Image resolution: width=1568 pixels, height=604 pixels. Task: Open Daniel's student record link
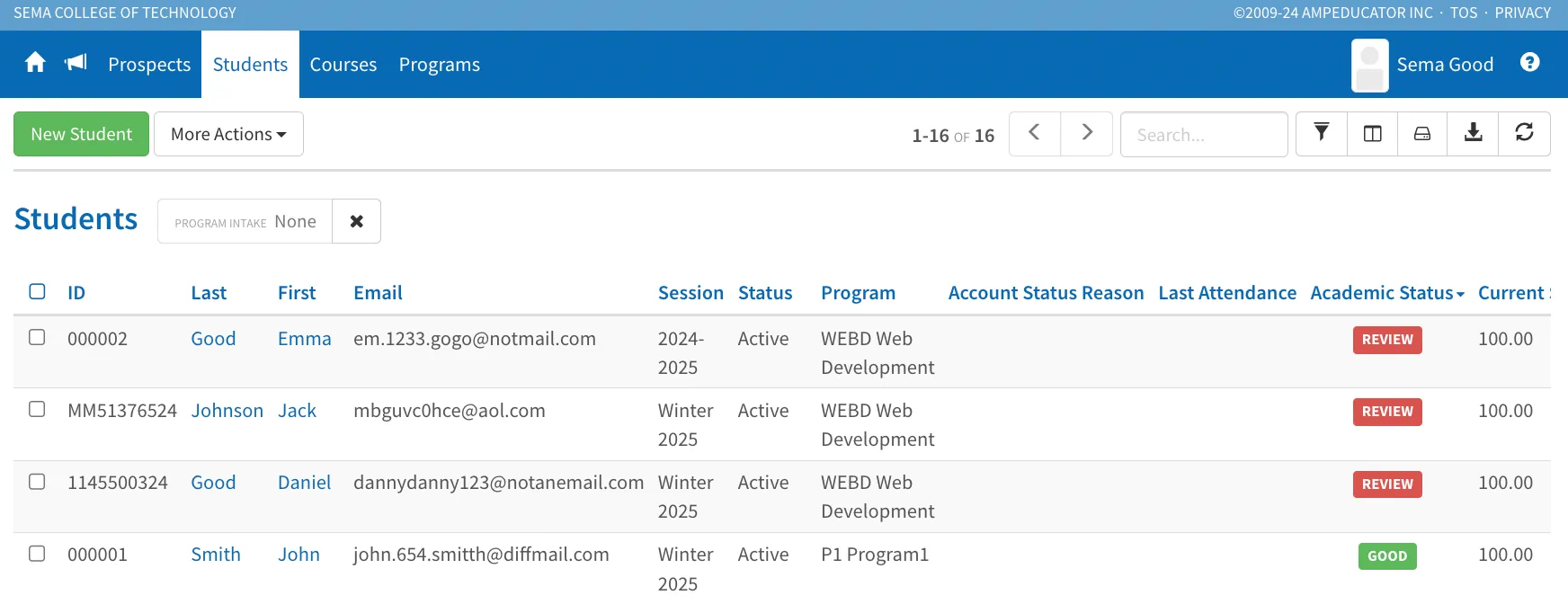(x=304, y=483)
